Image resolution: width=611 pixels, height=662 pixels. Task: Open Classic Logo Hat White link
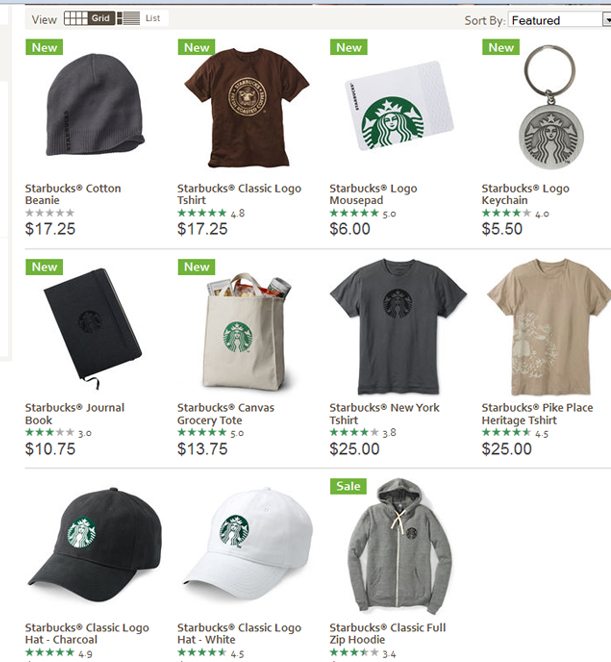(x=239, y=633)
